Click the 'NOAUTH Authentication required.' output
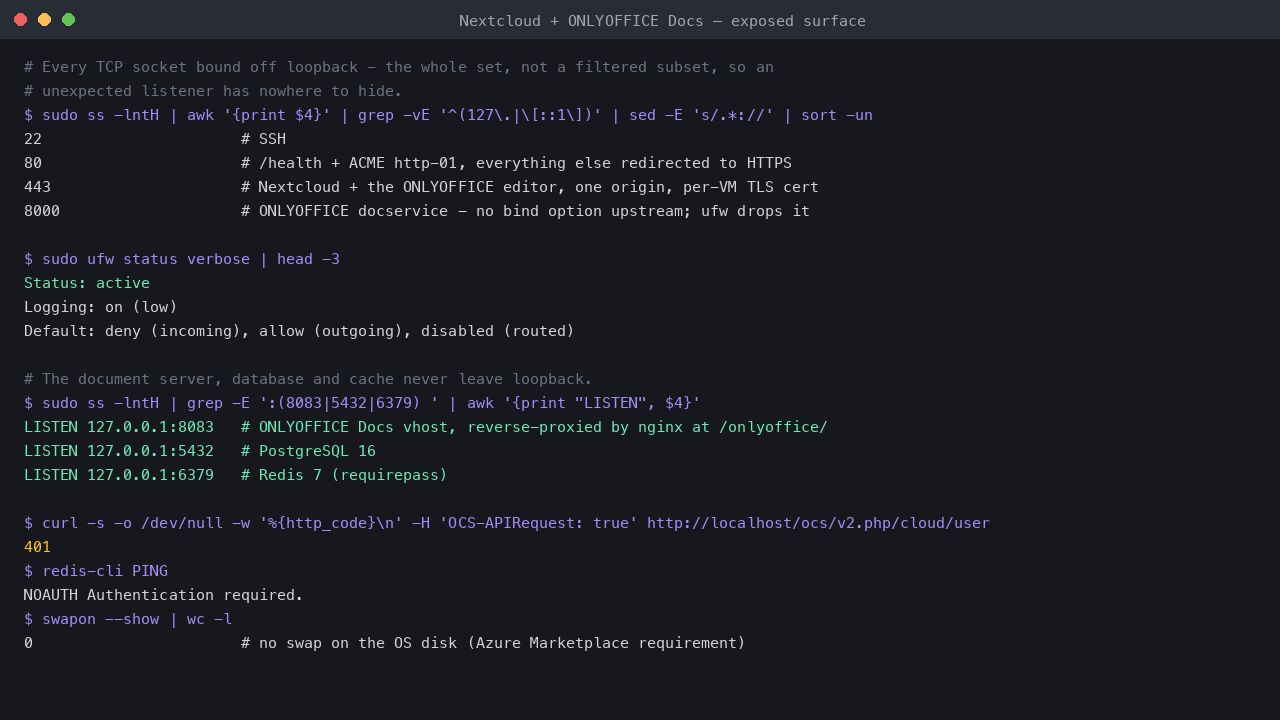1280x720 pixels. click(164, 595)
